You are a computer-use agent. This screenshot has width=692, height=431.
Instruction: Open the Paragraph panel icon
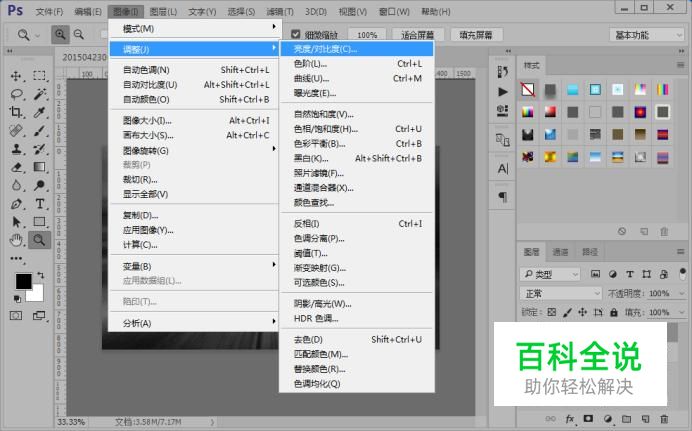tap(502, 196)
